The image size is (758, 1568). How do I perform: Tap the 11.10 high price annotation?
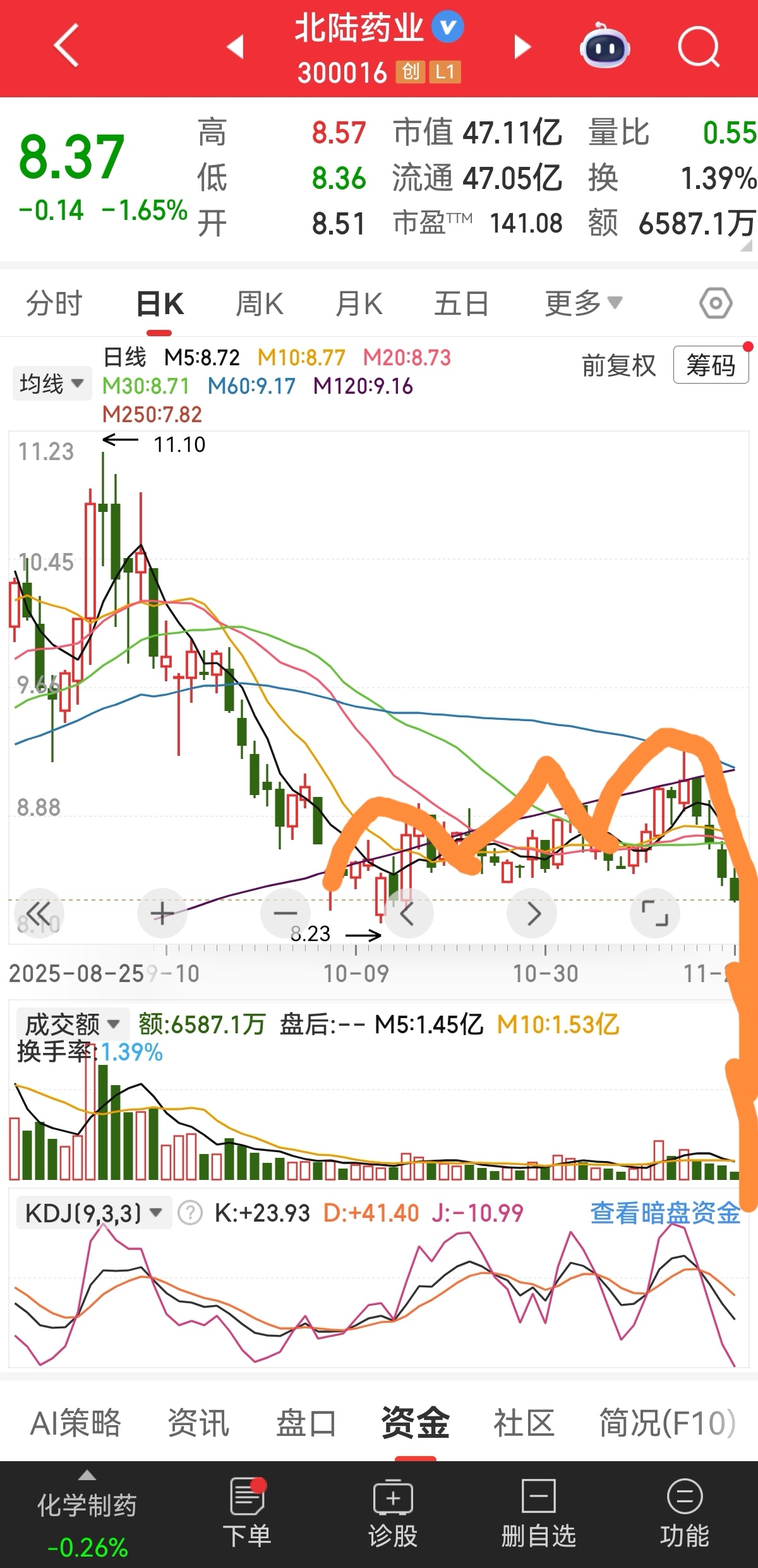179,445
